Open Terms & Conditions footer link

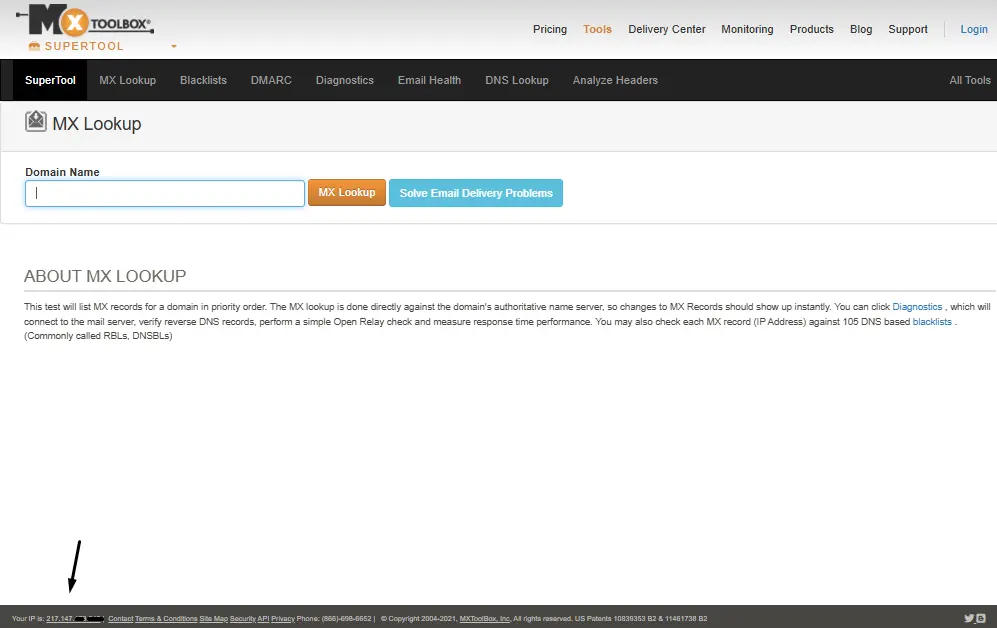(x=166, y=619)
